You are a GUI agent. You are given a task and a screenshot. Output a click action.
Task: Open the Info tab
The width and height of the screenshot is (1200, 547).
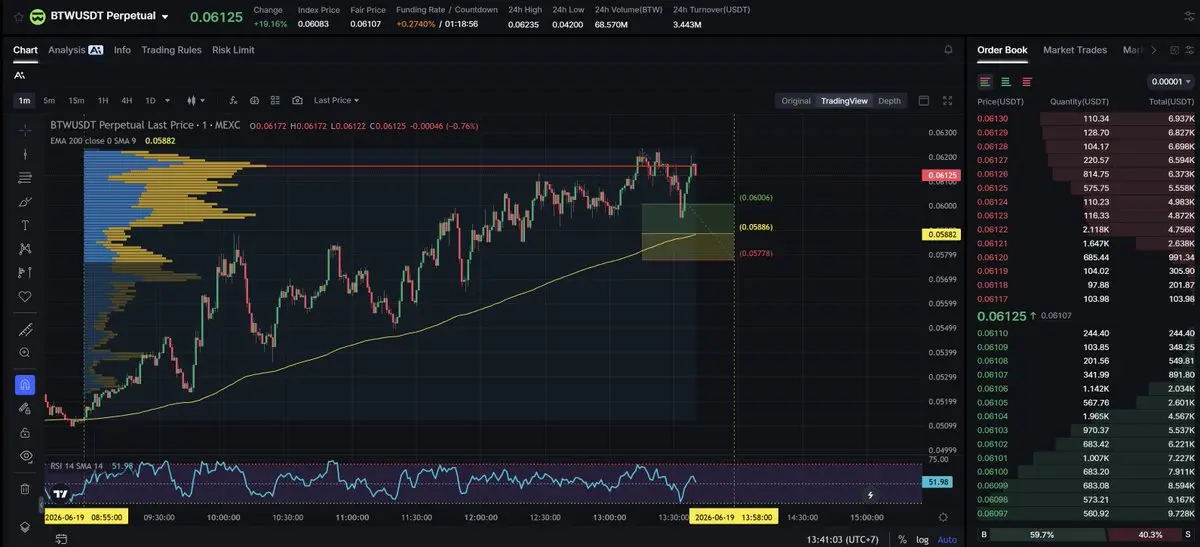(x=122, y=50)
